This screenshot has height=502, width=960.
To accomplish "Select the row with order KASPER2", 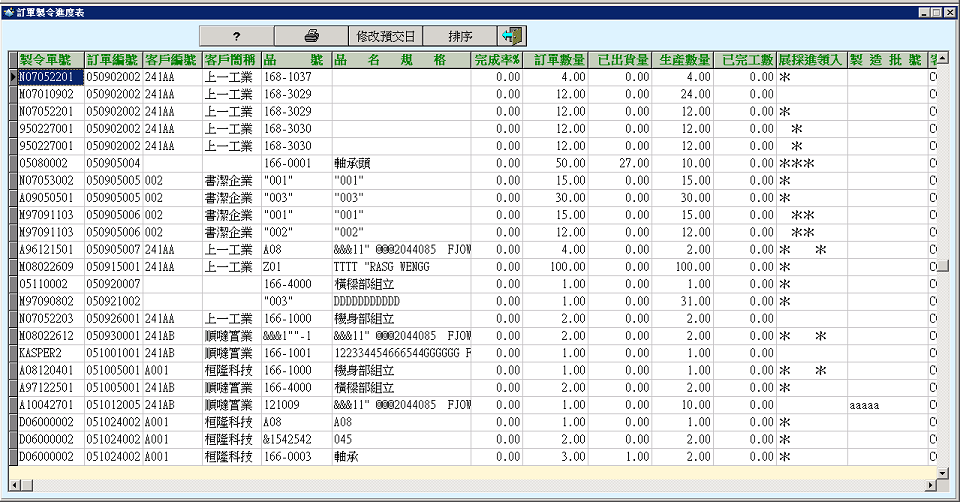I will pos(46,354).
